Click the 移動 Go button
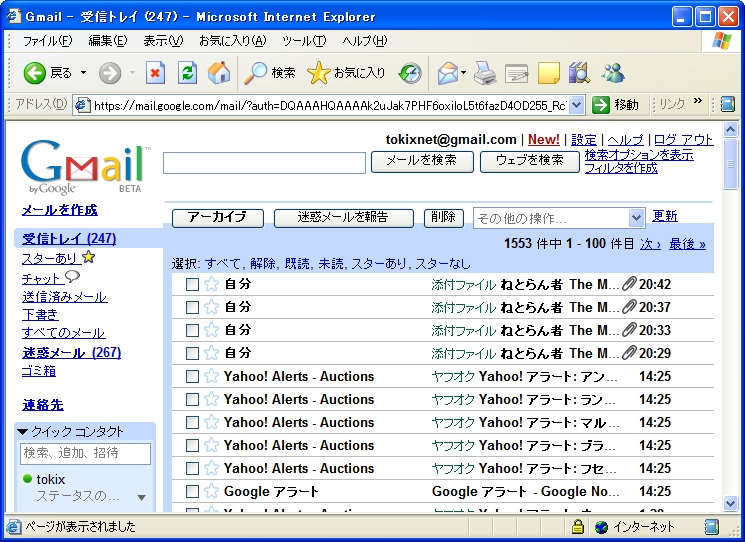 [x=616, y=105]
